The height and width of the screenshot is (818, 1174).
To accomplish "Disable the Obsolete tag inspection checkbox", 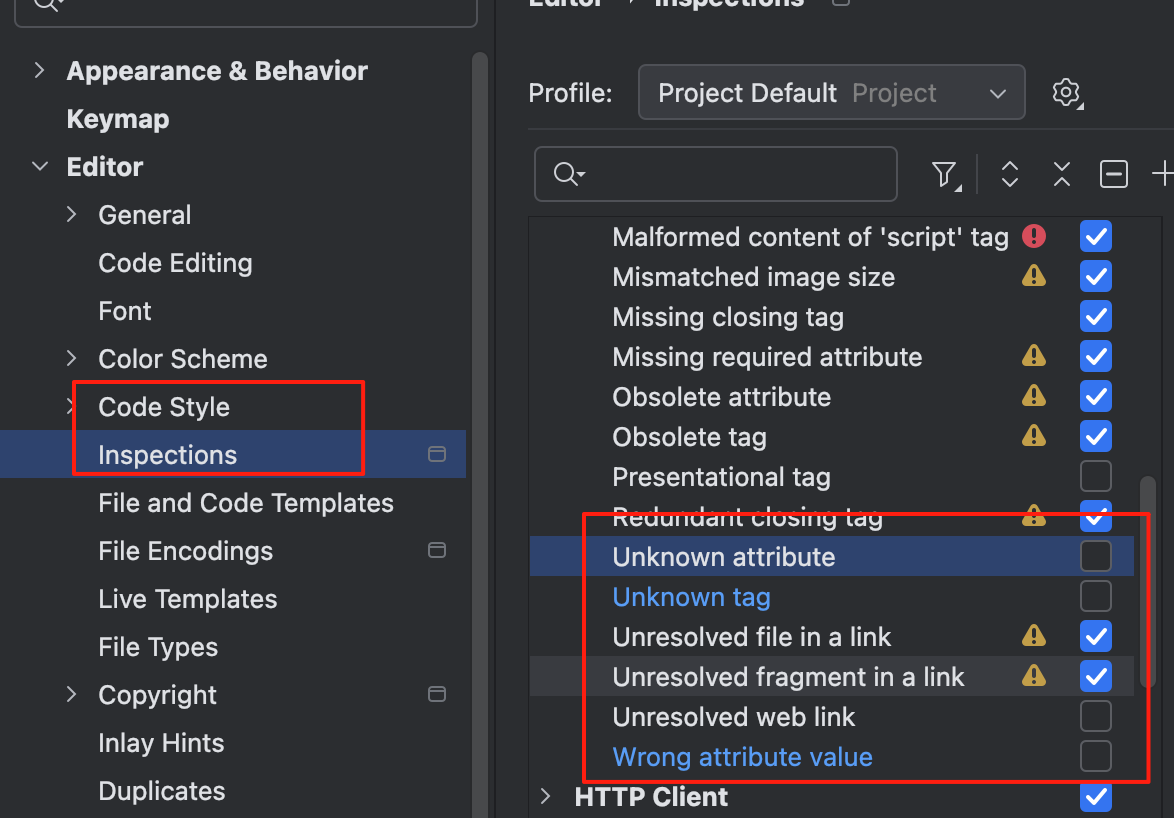I will click(x=1095, y=436).
